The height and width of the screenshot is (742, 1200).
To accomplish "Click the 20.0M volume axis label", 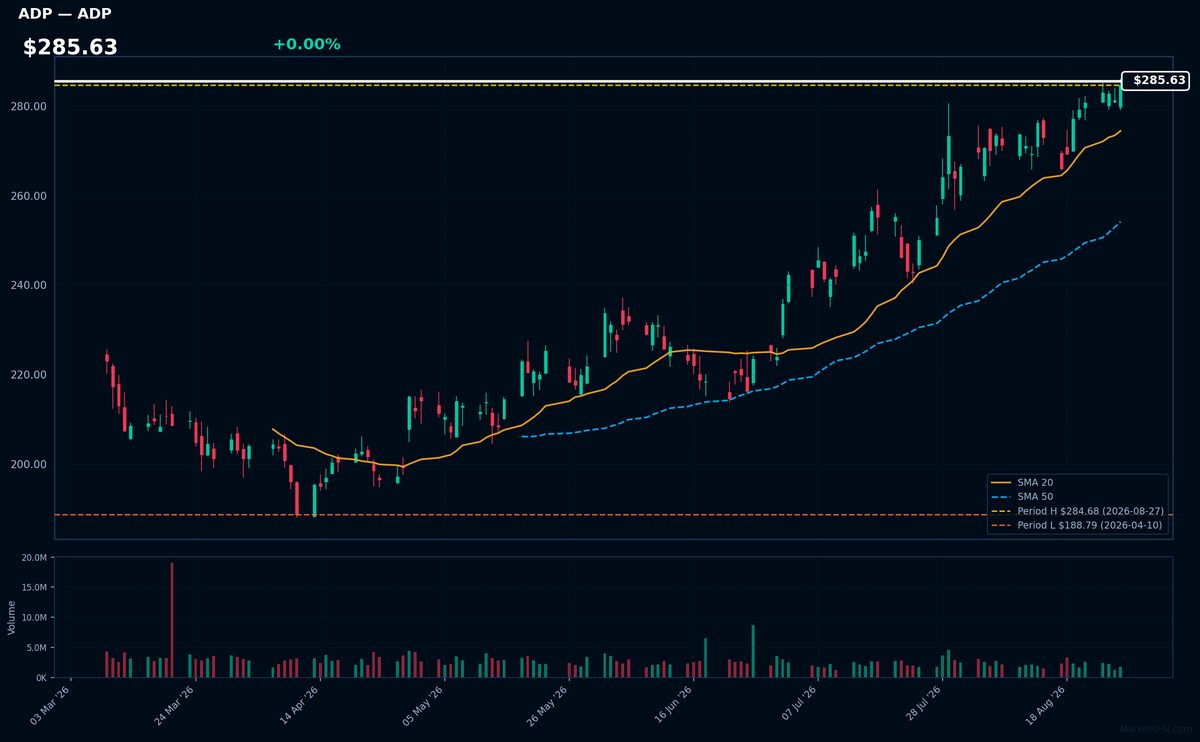I will pos(35,557).
